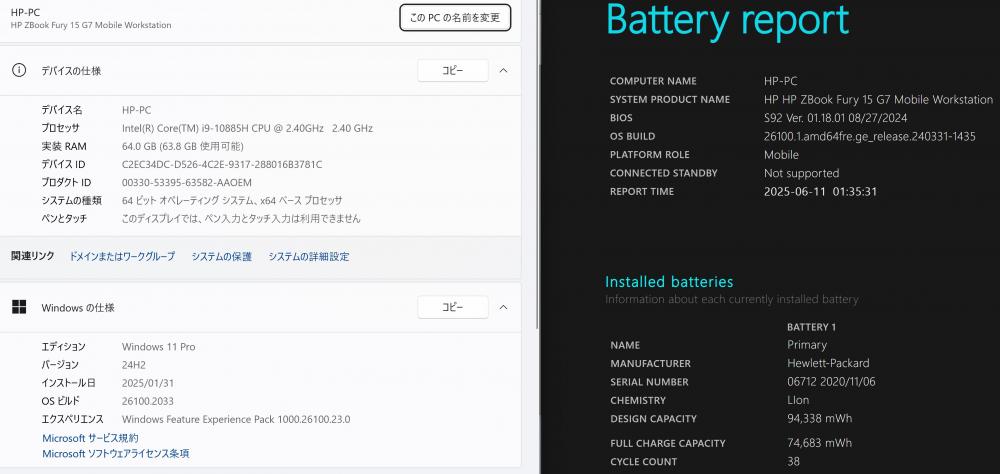Open システムの保護 link
This screenshot has height=474, width=1000.
tap(222, 256)
